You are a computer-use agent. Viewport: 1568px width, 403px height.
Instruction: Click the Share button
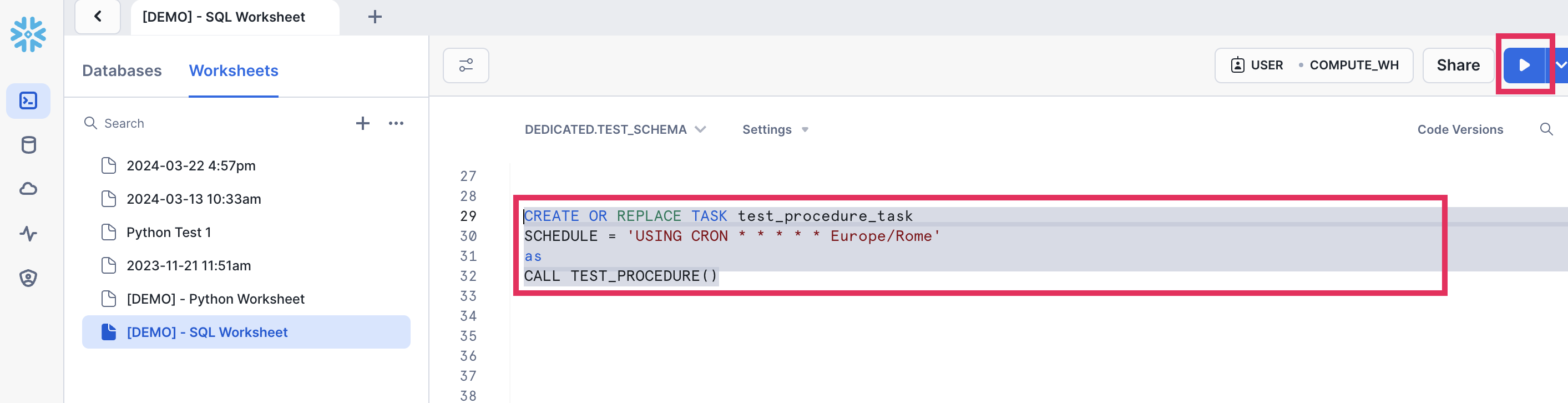coord(1457,65)
